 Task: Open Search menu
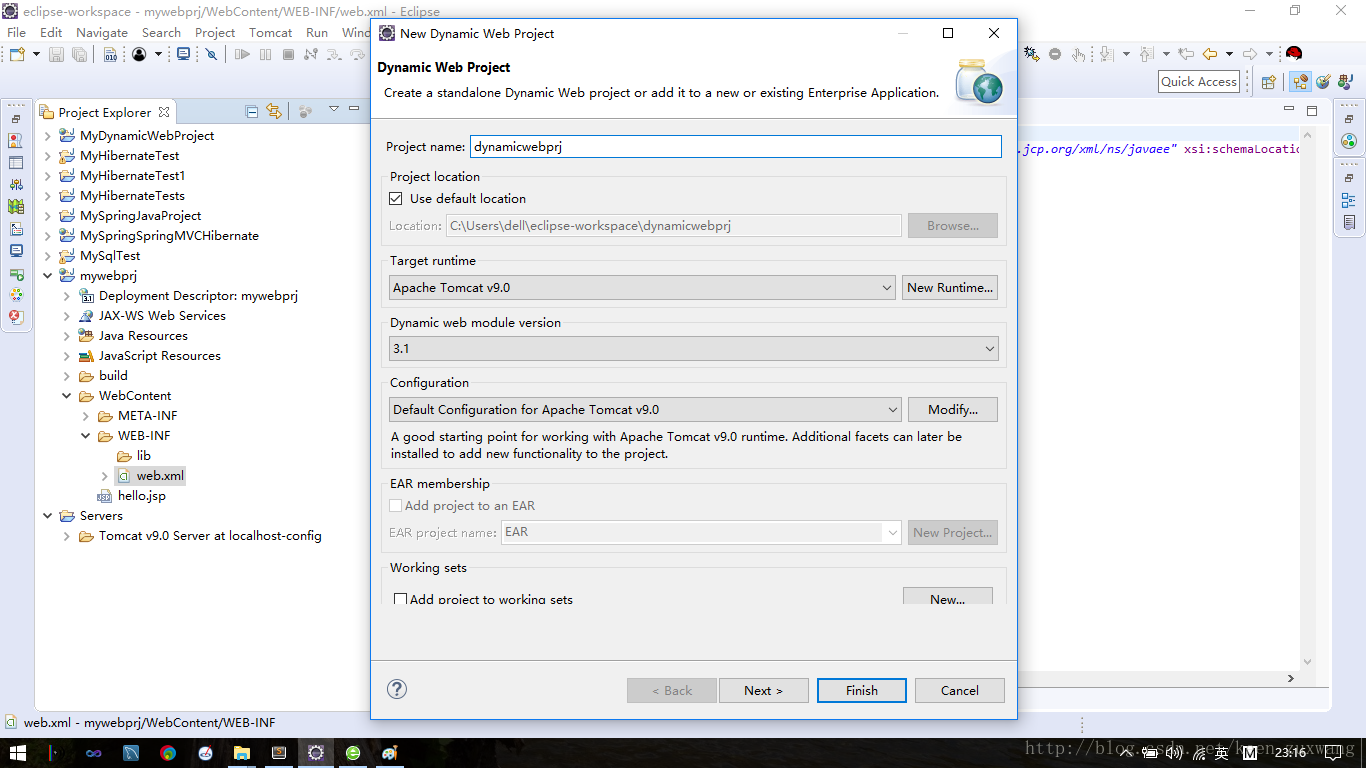[x=161, y=32]
